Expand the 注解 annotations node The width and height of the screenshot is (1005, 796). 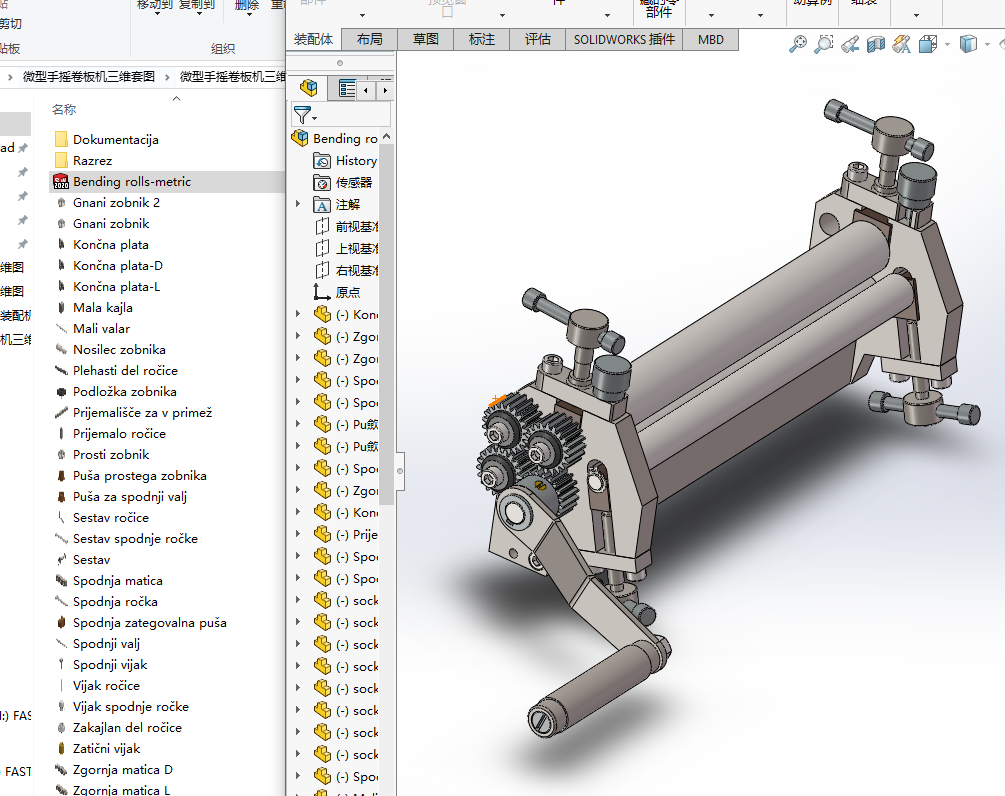[x=297, y=205]
